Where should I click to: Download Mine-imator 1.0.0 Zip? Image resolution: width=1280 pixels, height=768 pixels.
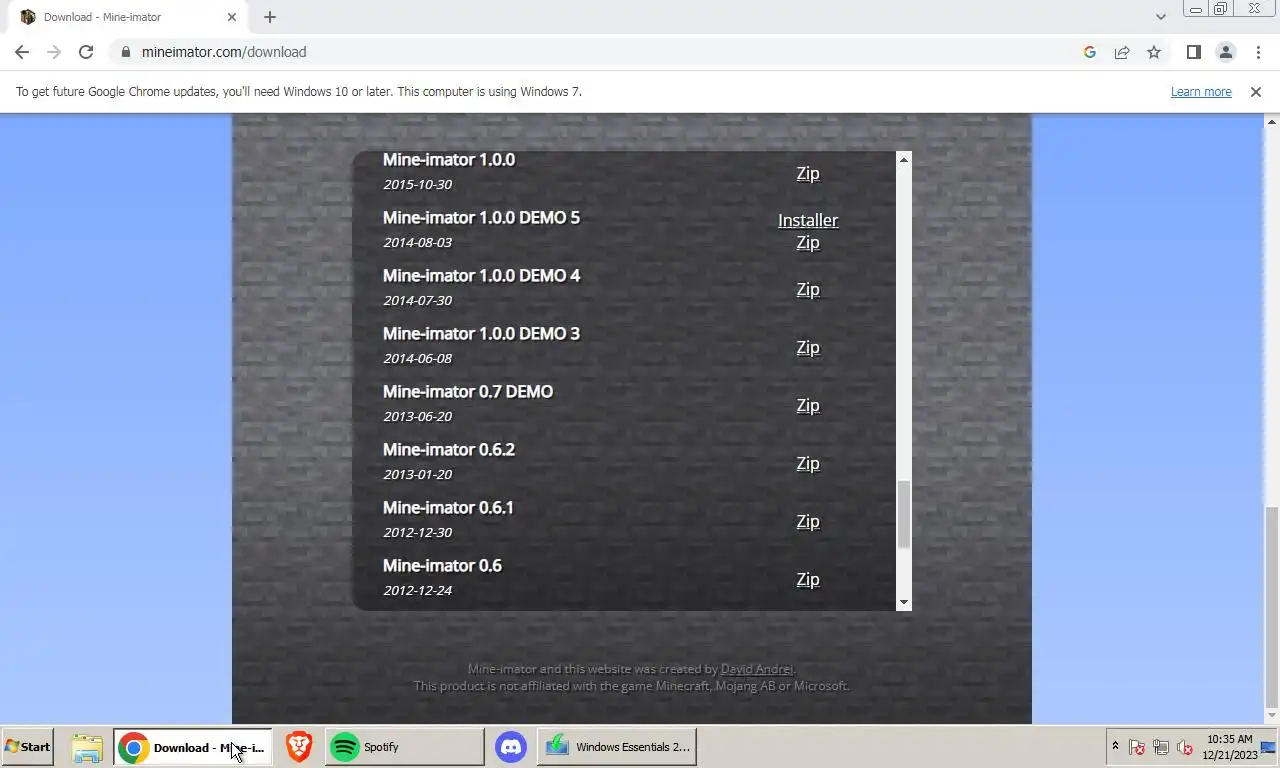click(808, 173)
